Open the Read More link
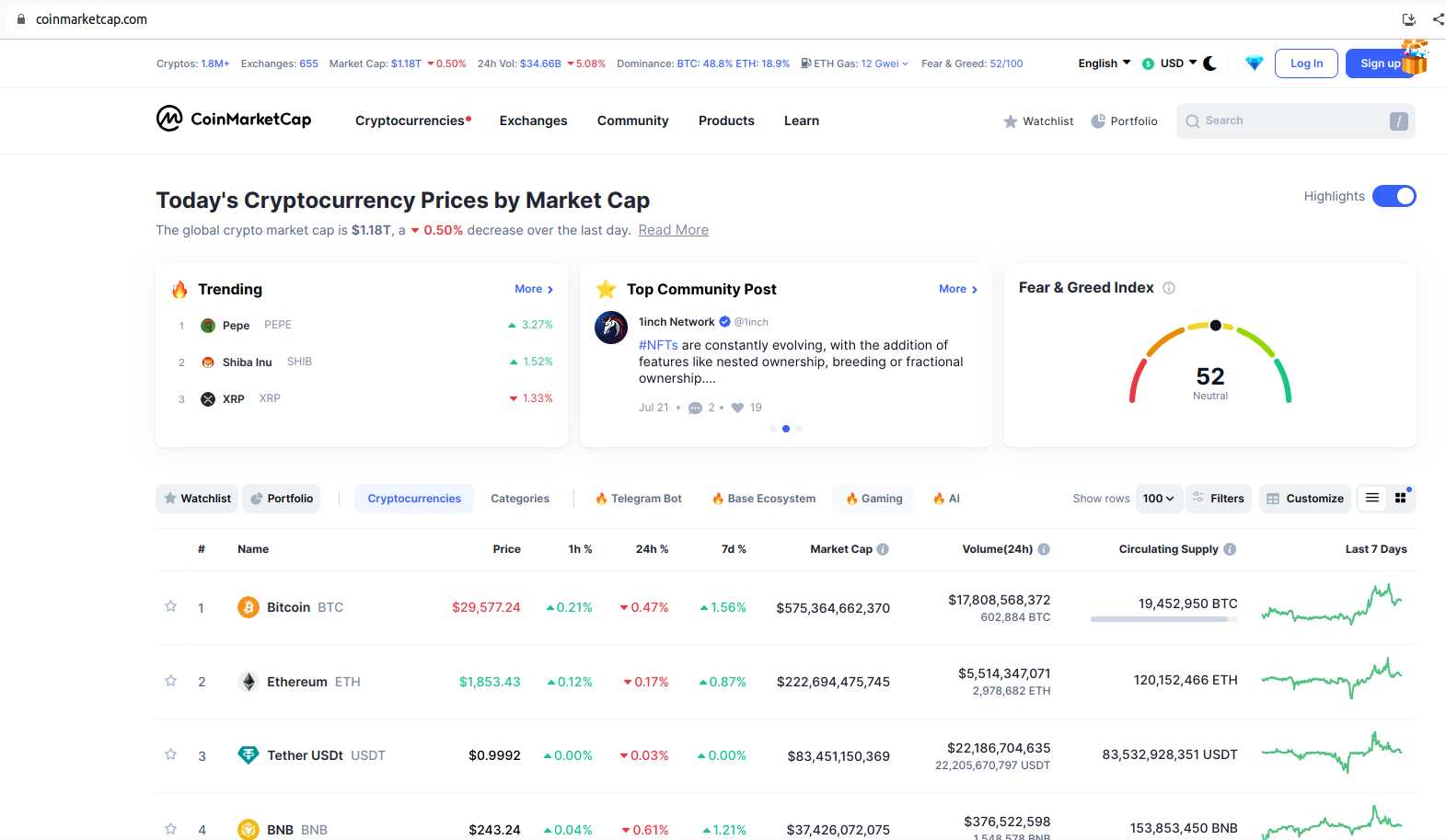Image resolution: width=1446 pixels, height=840 pixels. [673, 230]
